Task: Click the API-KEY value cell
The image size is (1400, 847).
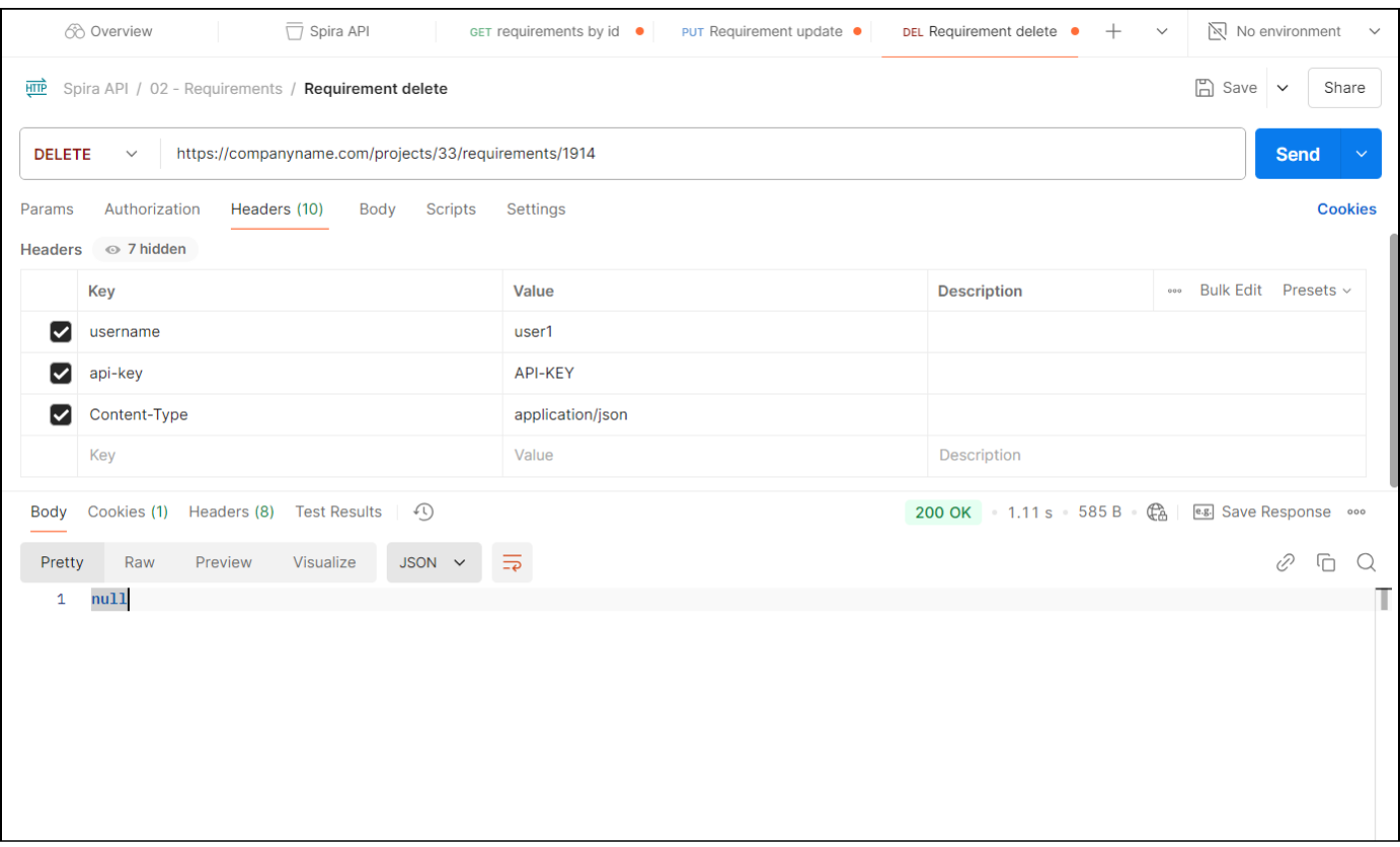Action: [x=714, y=373]
